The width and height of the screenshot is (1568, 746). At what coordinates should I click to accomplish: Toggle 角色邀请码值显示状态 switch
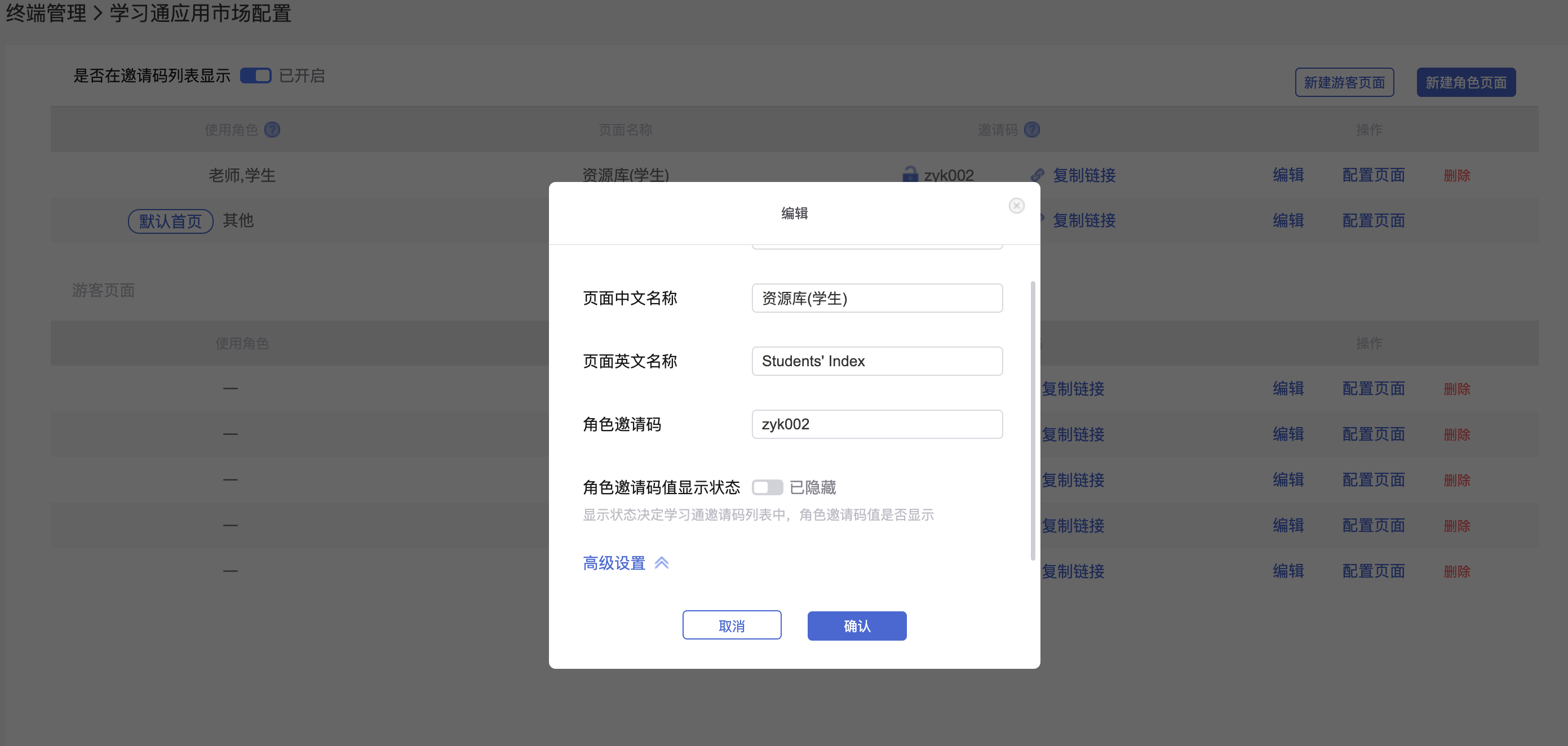pos(767,487)
